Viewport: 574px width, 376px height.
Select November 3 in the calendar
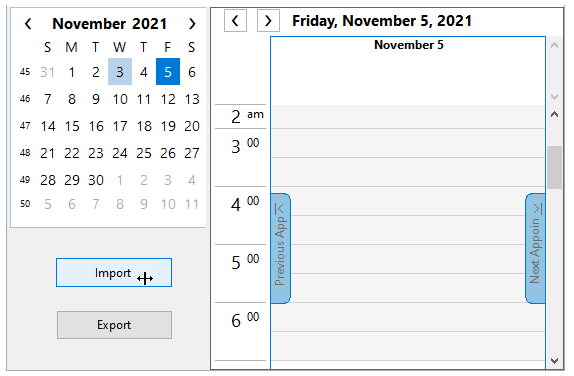[x=120, y=72]
